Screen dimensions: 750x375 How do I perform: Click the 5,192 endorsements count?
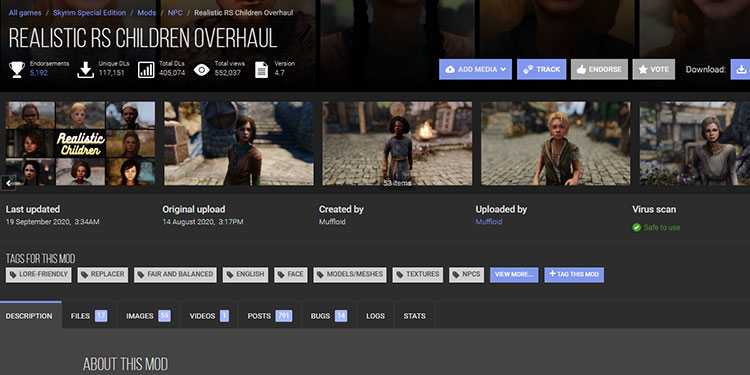pos(39,73)
